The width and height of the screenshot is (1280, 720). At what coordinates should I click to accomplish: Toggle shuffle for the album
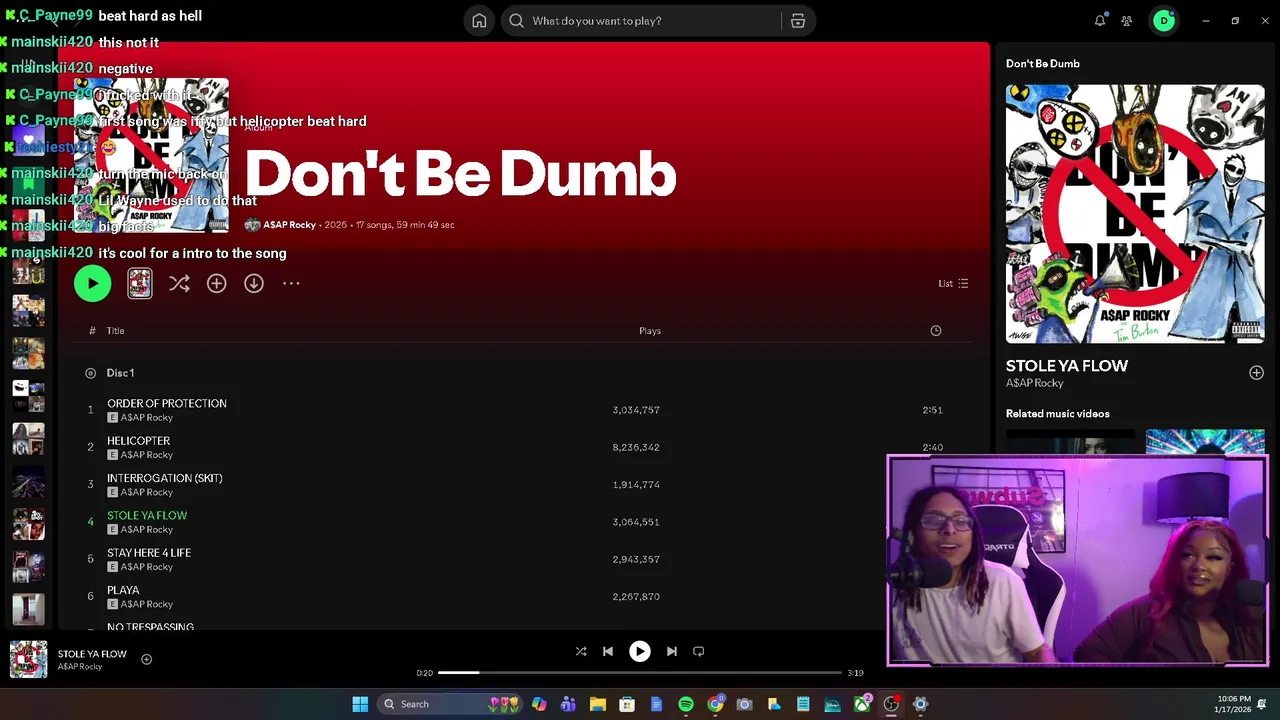179,283
